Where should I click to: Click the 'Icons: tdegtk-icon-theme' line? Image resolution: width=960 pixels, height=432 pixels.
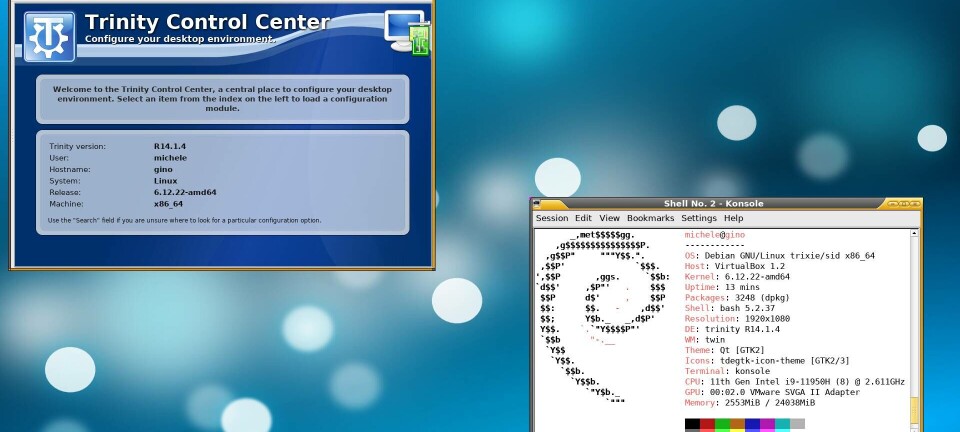point(767,360)
